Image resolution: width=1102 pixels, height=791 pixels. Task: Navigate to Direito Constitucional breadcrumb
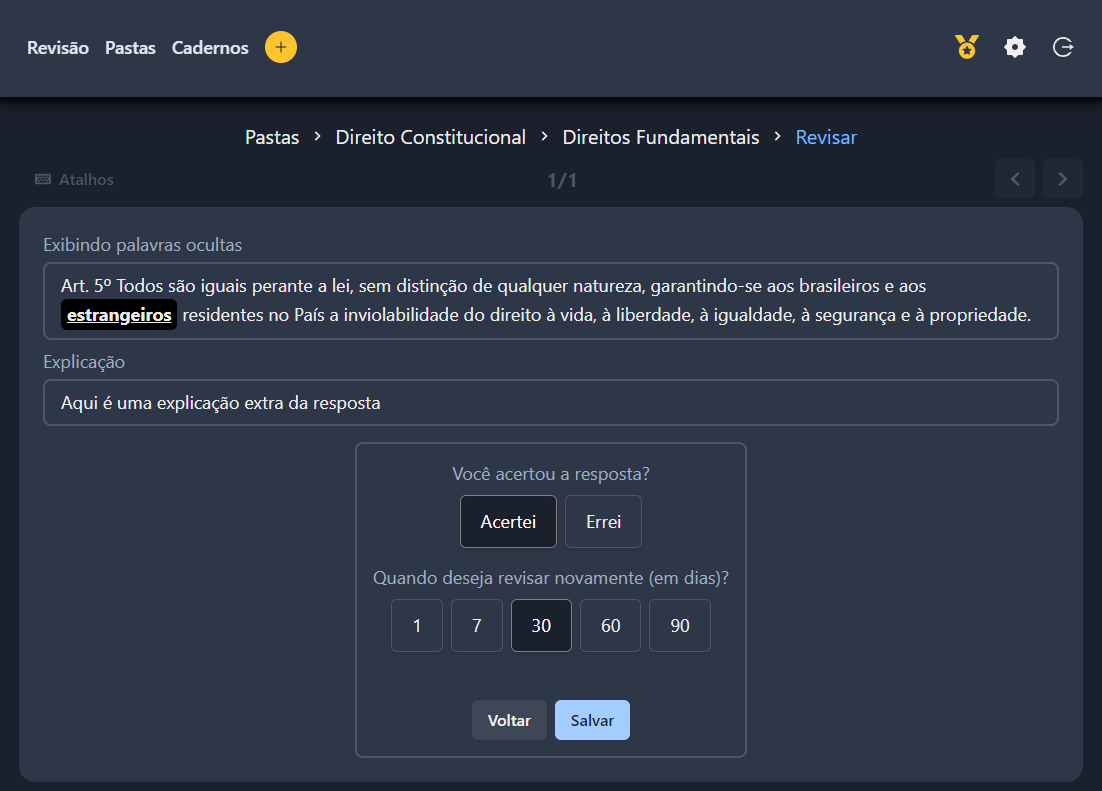tap(430, 137)
